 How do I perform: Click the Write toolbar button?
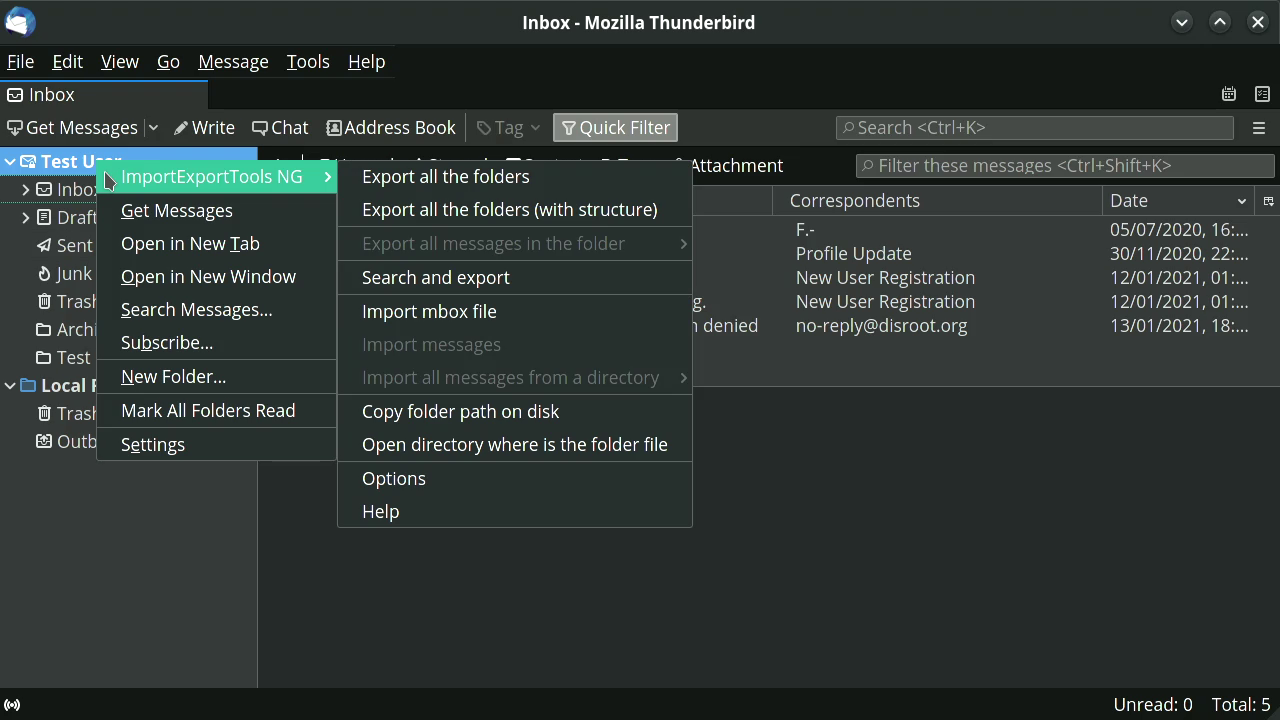click(204, 128)
